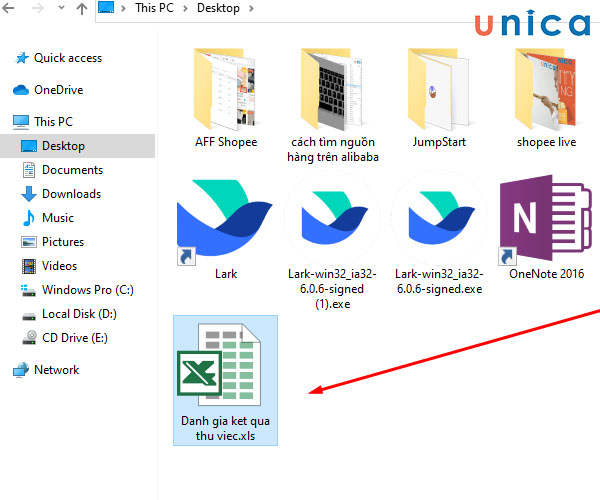Select the AFF Shopee folder icon
This screenshot has height=500, width=600.
click(225, 89)
